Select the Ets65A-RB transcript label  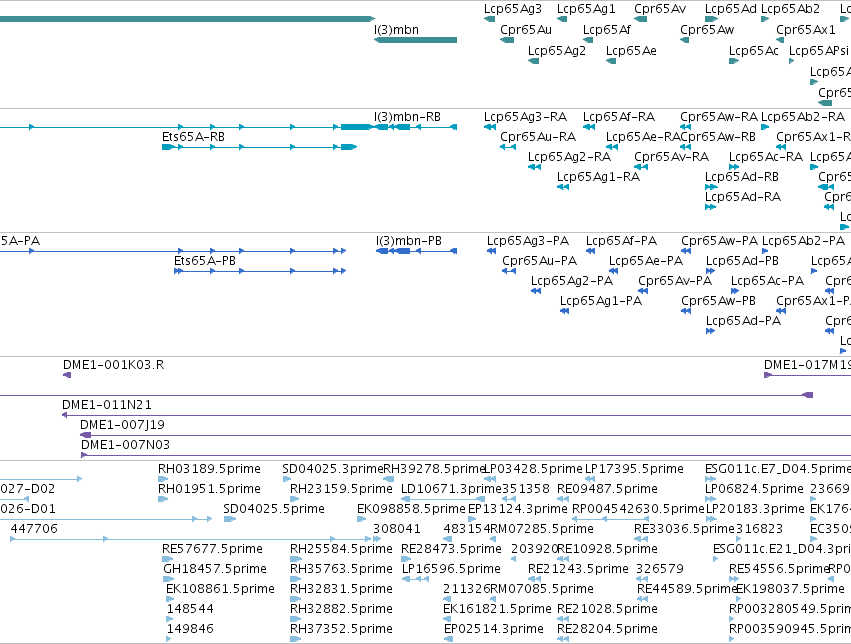193,137
